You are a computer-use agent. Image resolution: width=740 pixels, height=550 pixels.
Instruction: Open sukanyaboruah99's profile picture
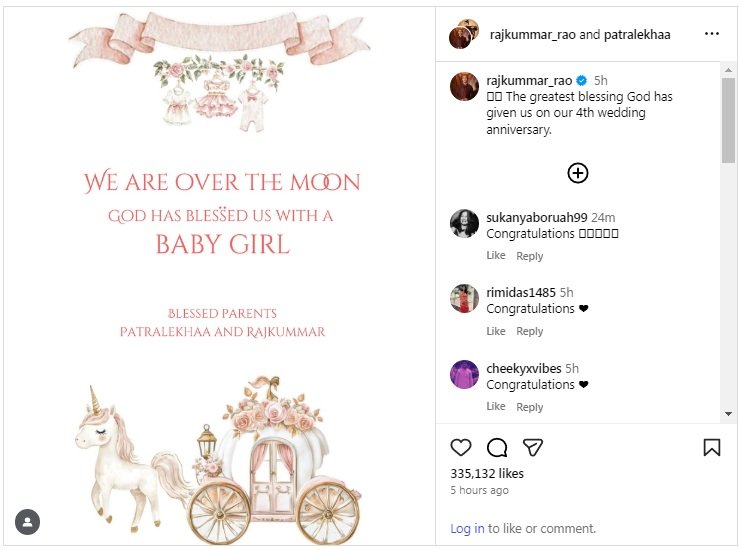click(465, 223)
